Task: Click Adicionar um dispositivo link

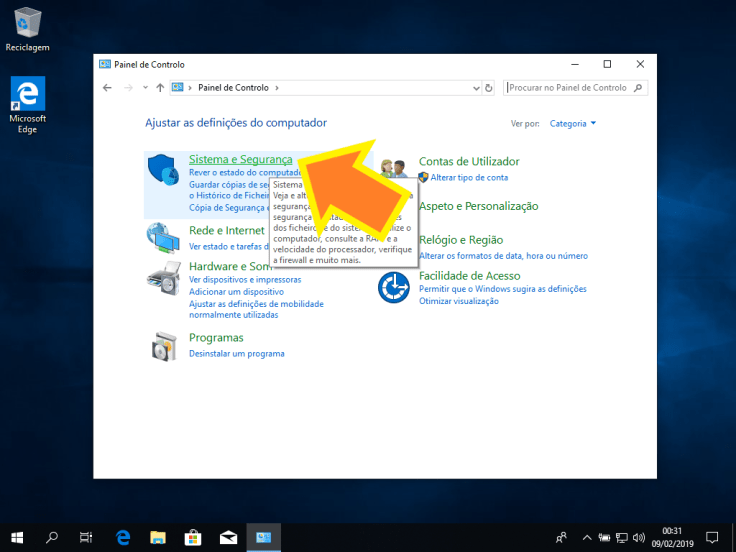Action: [234, 292]
